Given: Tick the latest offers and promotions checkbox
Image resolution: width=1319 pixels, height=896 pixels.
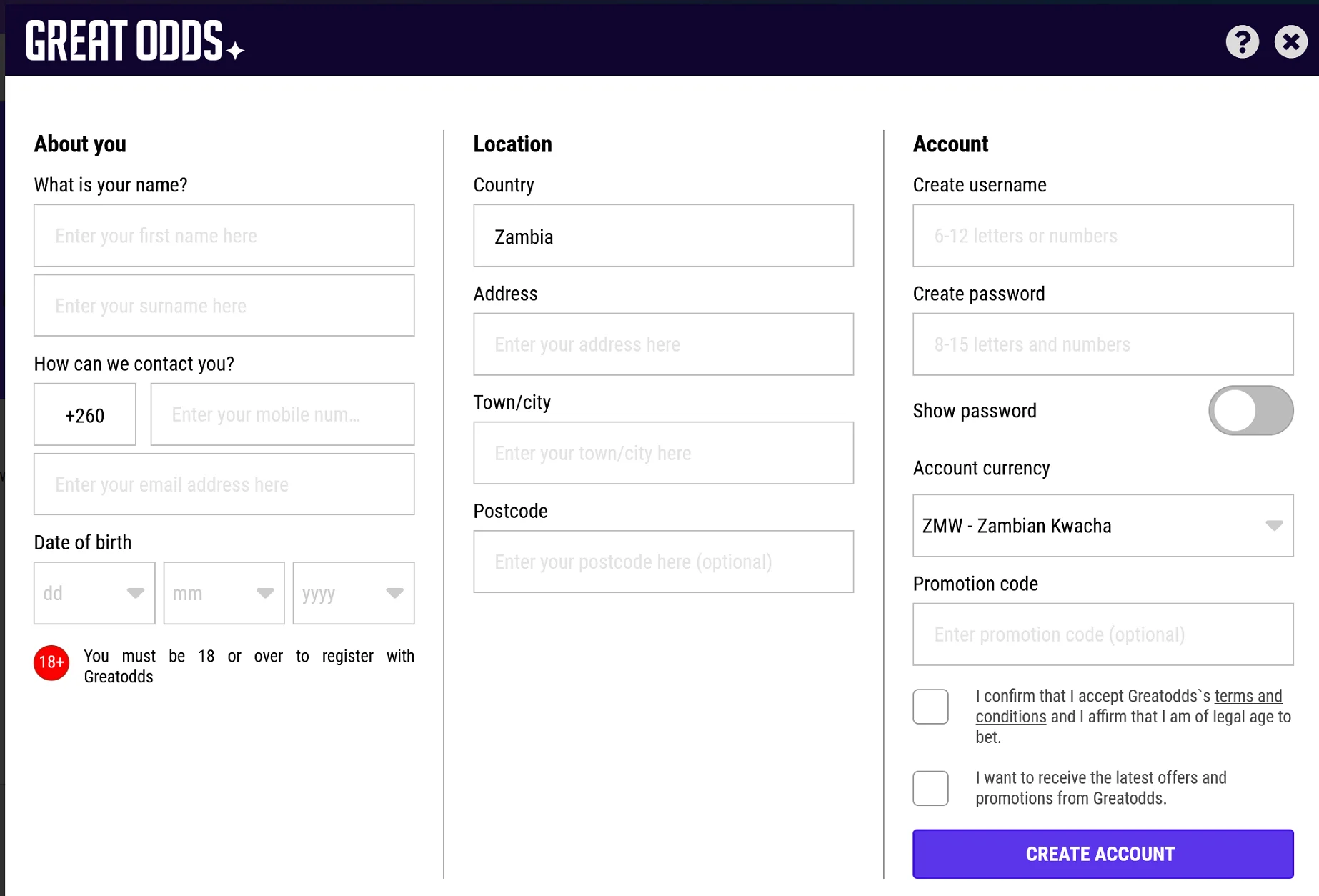Looking at the screenshot, I should 930,788.
